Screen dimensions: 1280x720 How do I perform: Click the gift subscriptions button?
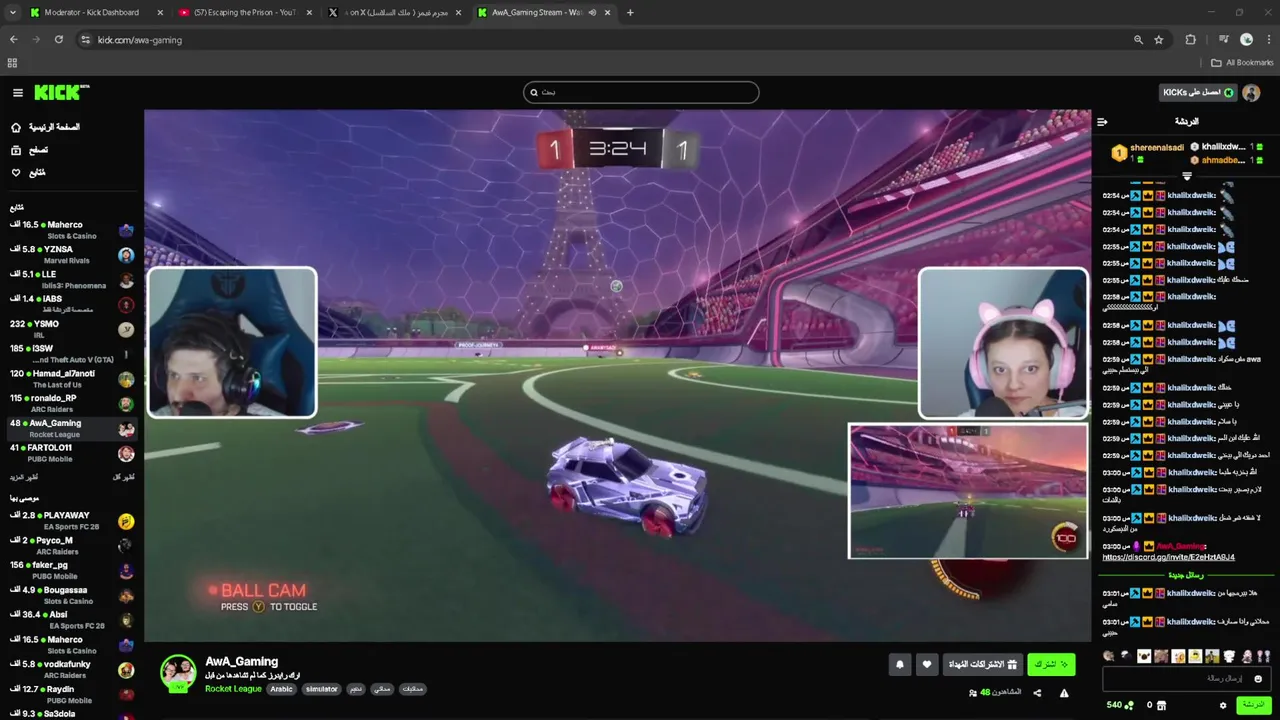[982, 664]
